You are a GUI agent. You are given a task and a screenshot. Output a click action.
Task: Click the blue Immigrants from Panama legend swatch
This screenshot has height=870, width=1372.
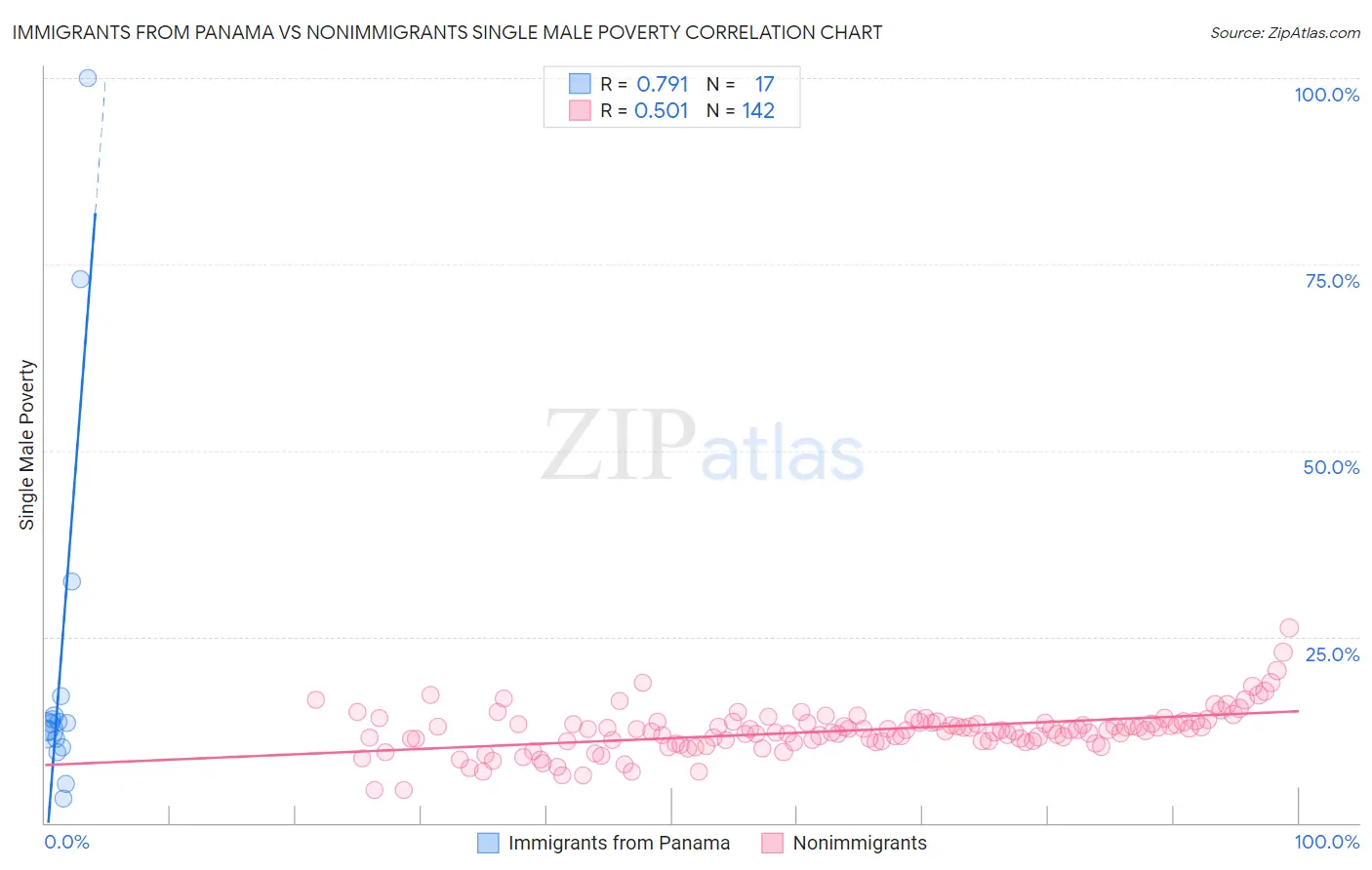pos(488,843)
